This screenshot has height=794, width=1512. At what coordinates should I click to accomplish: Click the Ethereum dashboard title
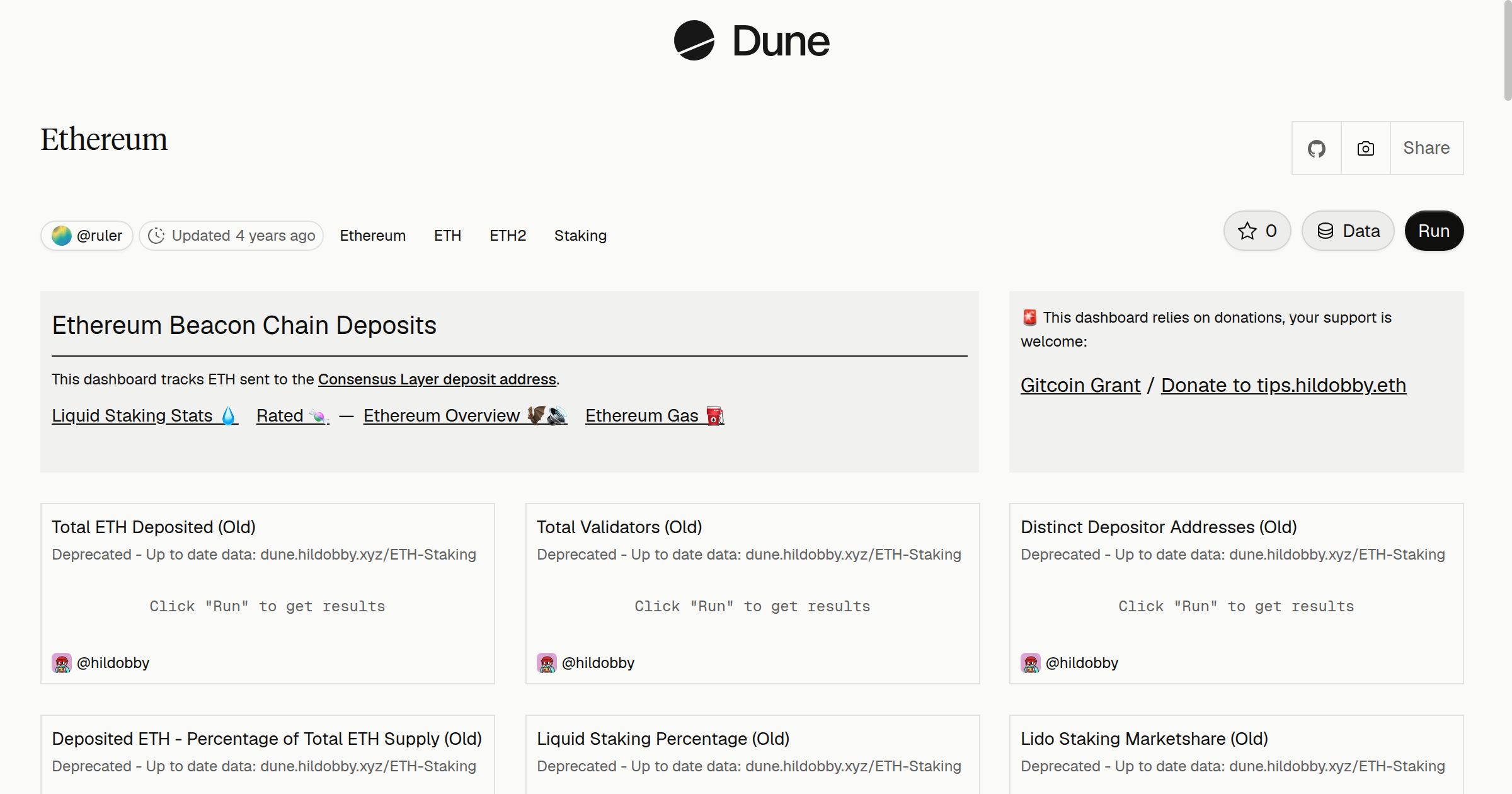[104, 140]
